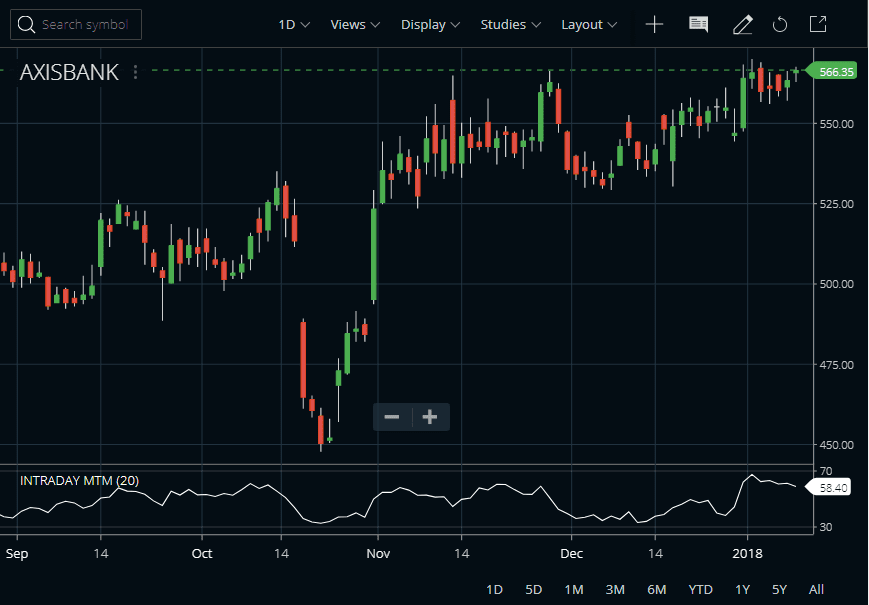Viewport: 869px width, 605px height.
Task: Select the 5D time range
Action: pos(533,589)
